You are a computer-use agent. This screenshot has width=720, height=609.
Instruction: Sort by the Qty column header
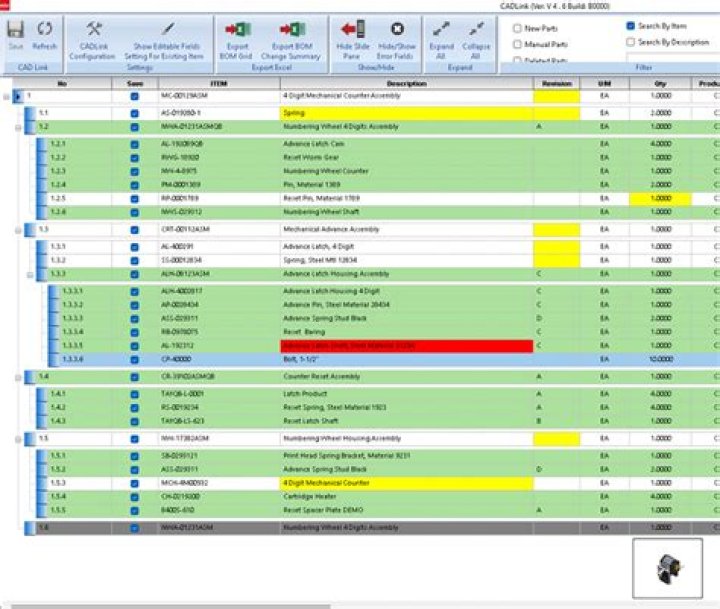(x=660, y=84)
